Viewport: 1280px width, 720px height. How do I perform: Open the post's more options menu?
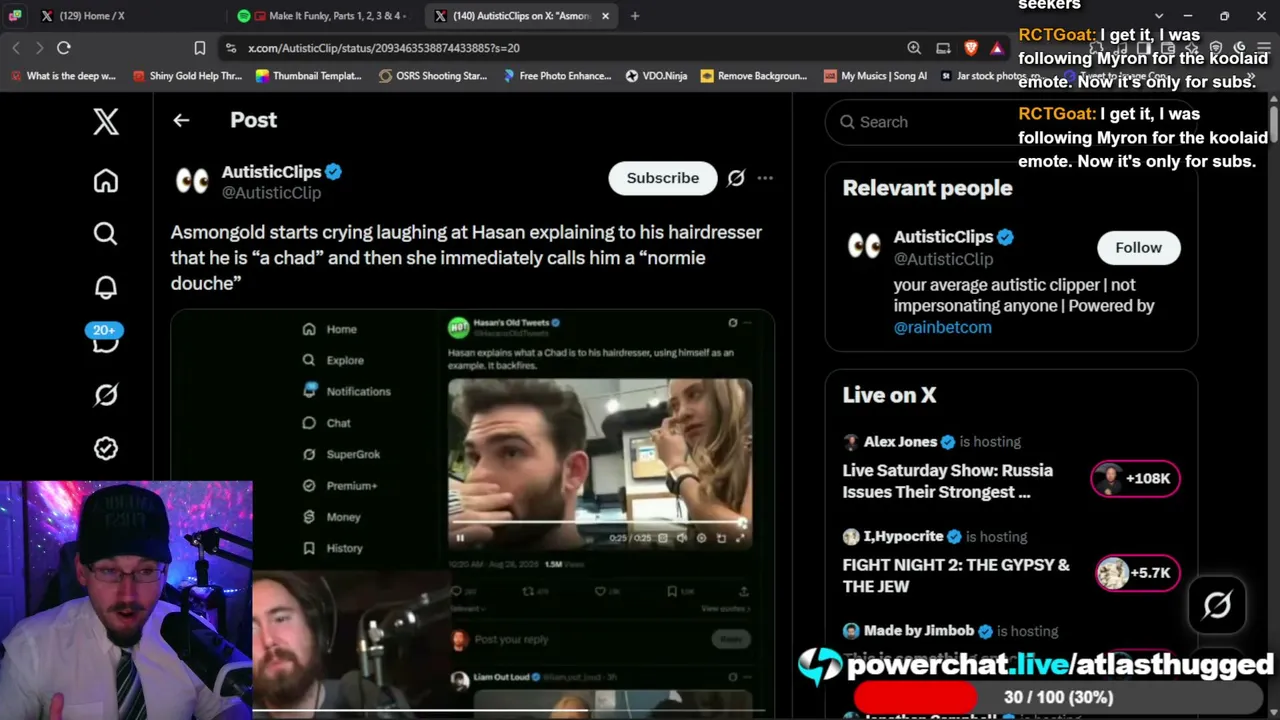[765, 178]
